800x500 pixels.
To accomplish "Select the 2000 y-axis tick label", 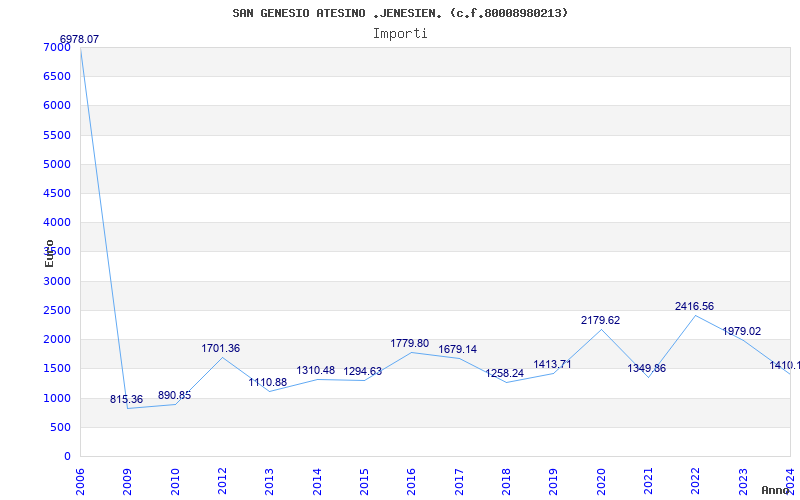I will [57, 339].
